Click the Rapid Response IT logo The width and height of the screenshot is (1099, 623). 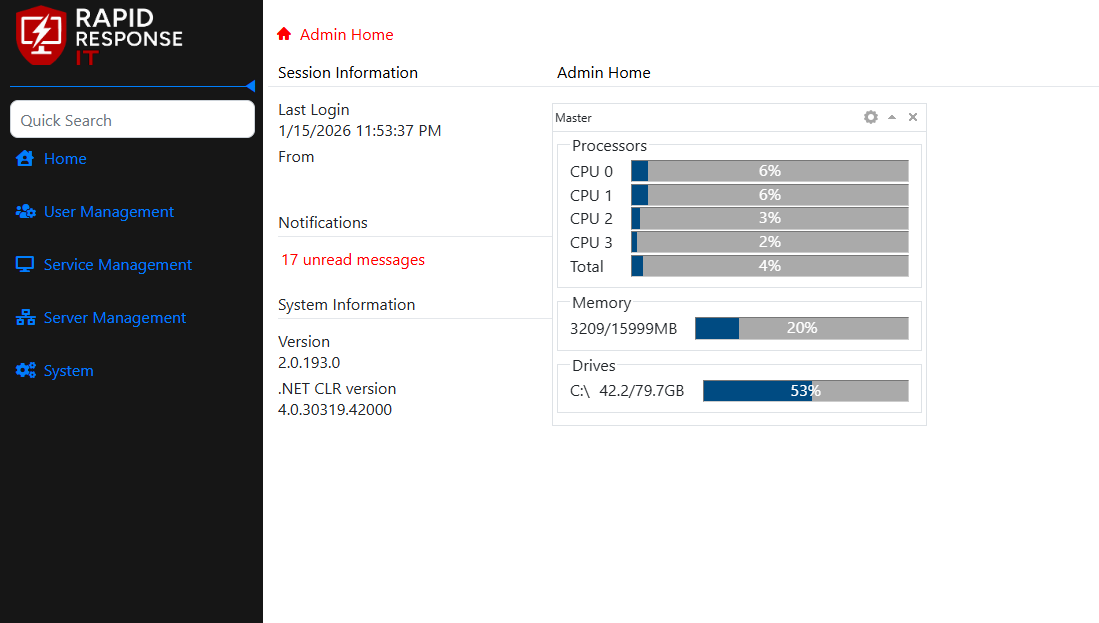tap(99, 36)
